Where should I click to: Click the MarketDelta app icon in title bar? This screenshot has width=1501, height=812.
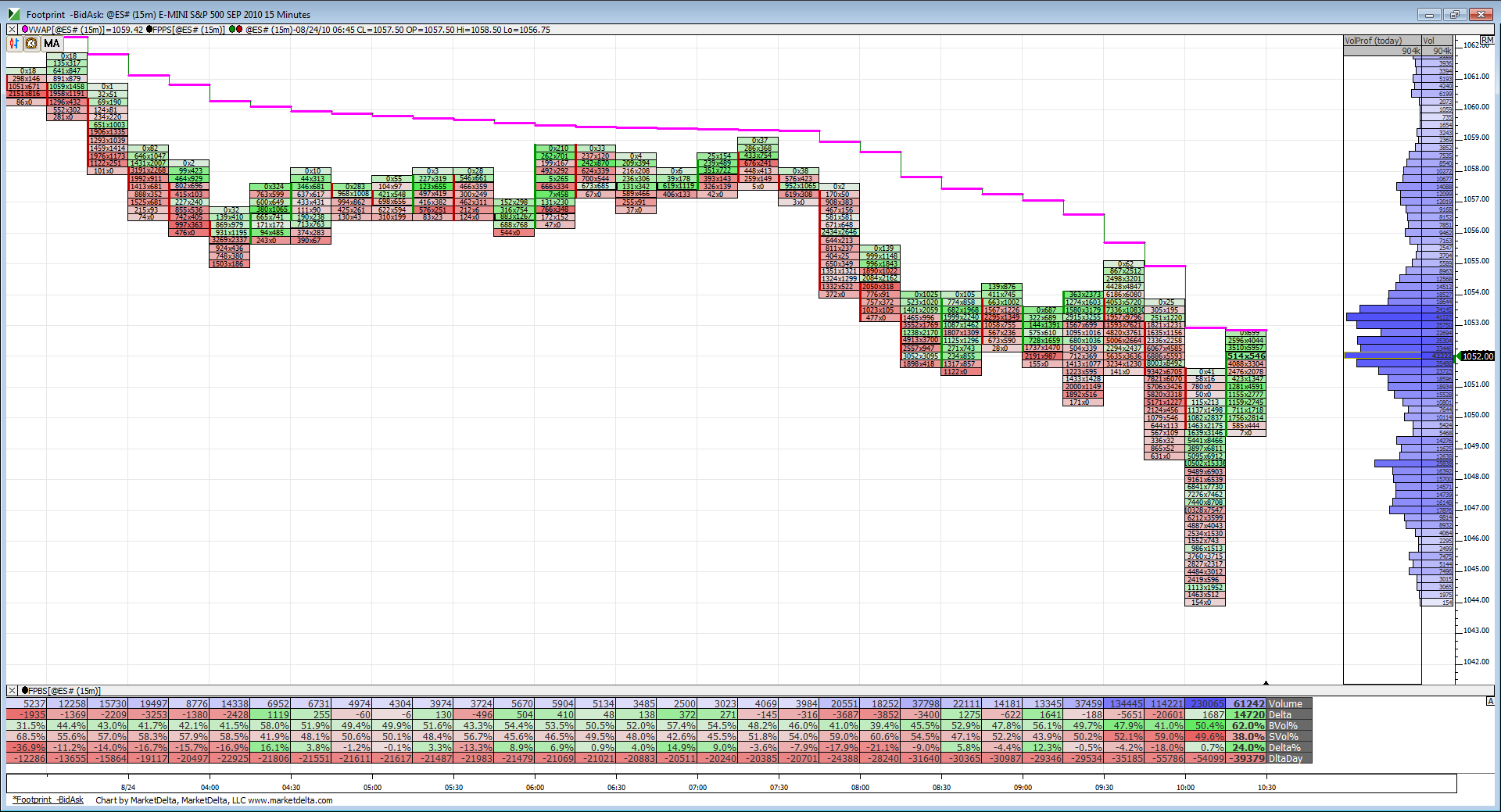13,14
